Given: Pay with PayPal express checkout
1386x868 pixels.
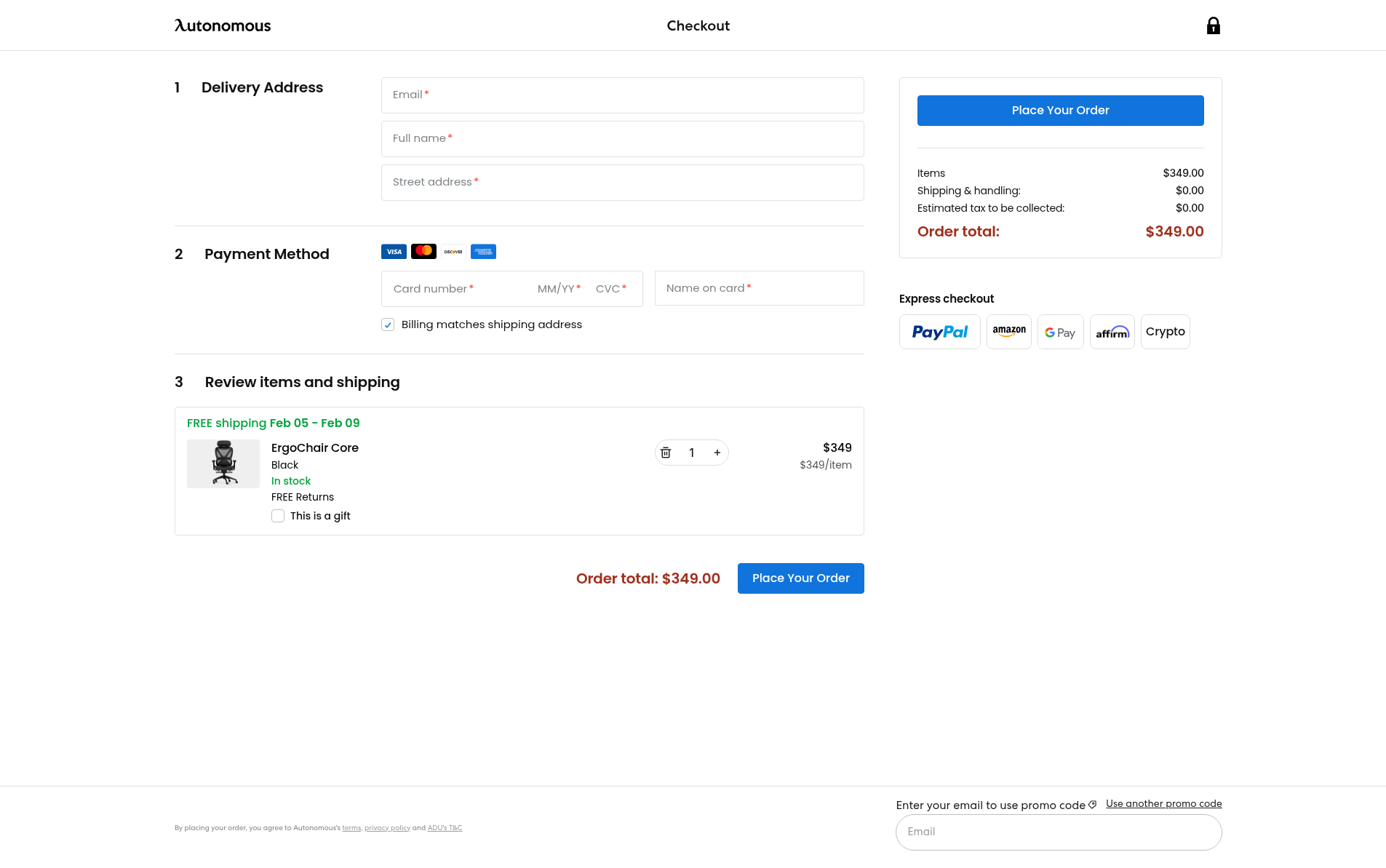Looking at the screenshot, I should (x=939, y=332).
